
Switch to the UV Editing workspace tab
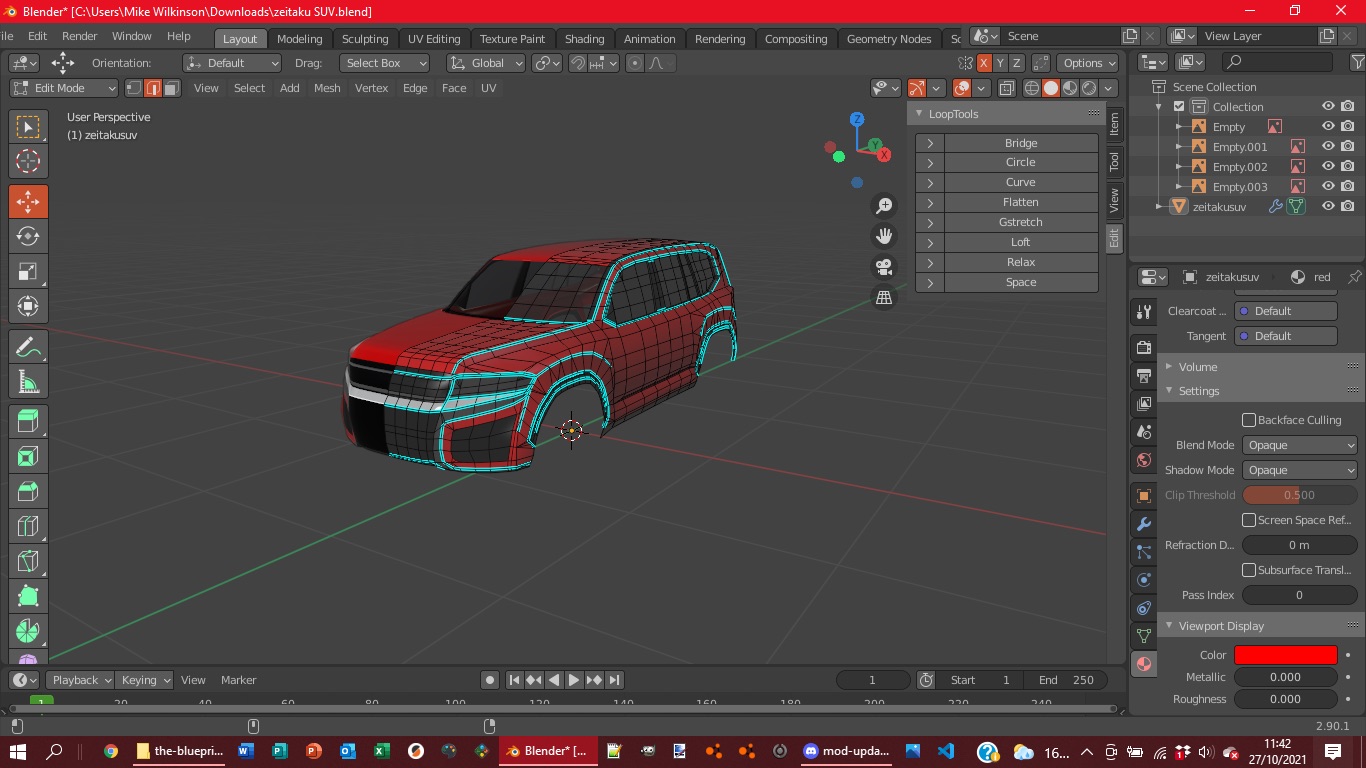(x=434, y=39)
